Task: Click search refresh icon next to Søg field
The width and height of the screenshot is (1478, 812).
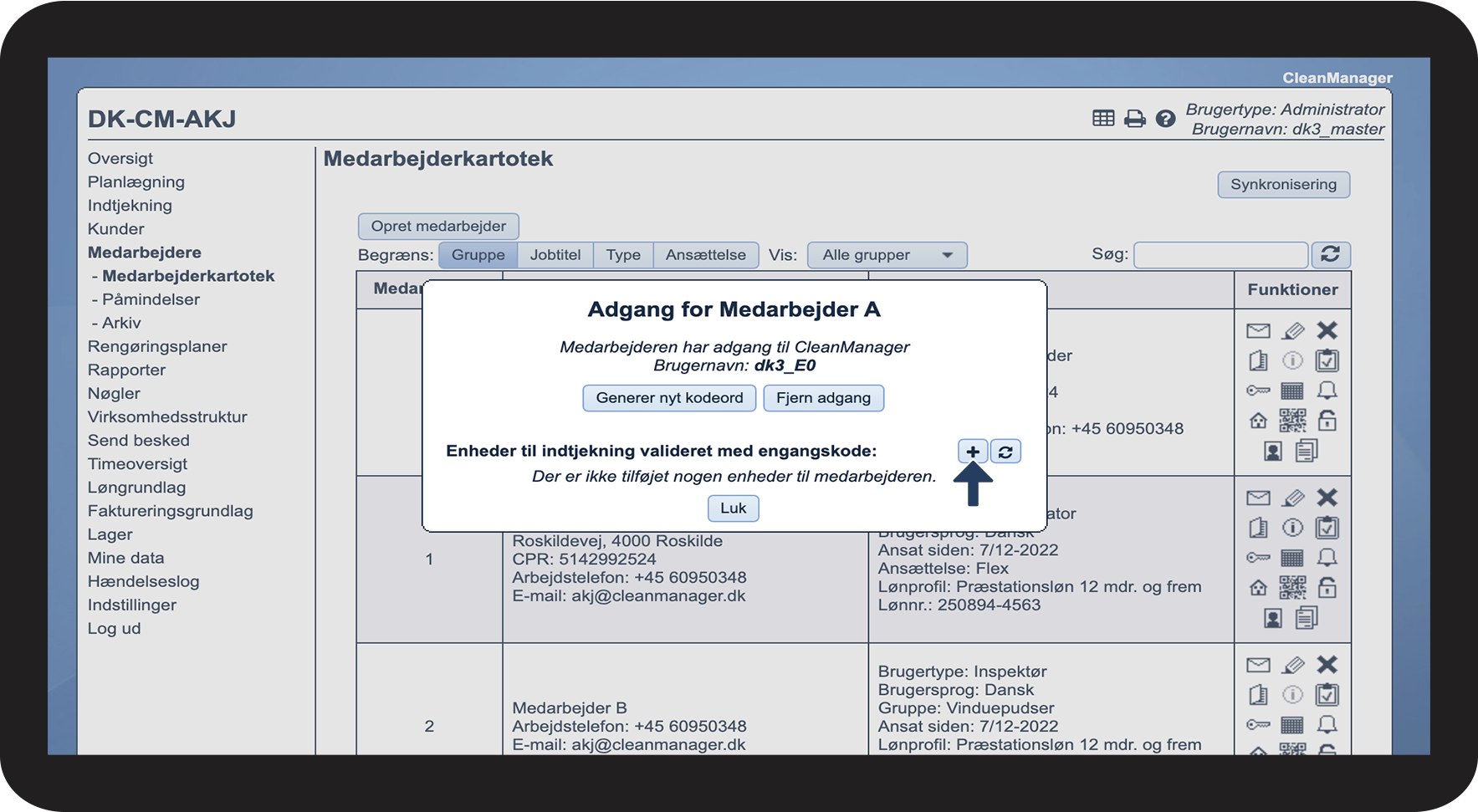Action: pyautogui.click(x=1330, y=254)
